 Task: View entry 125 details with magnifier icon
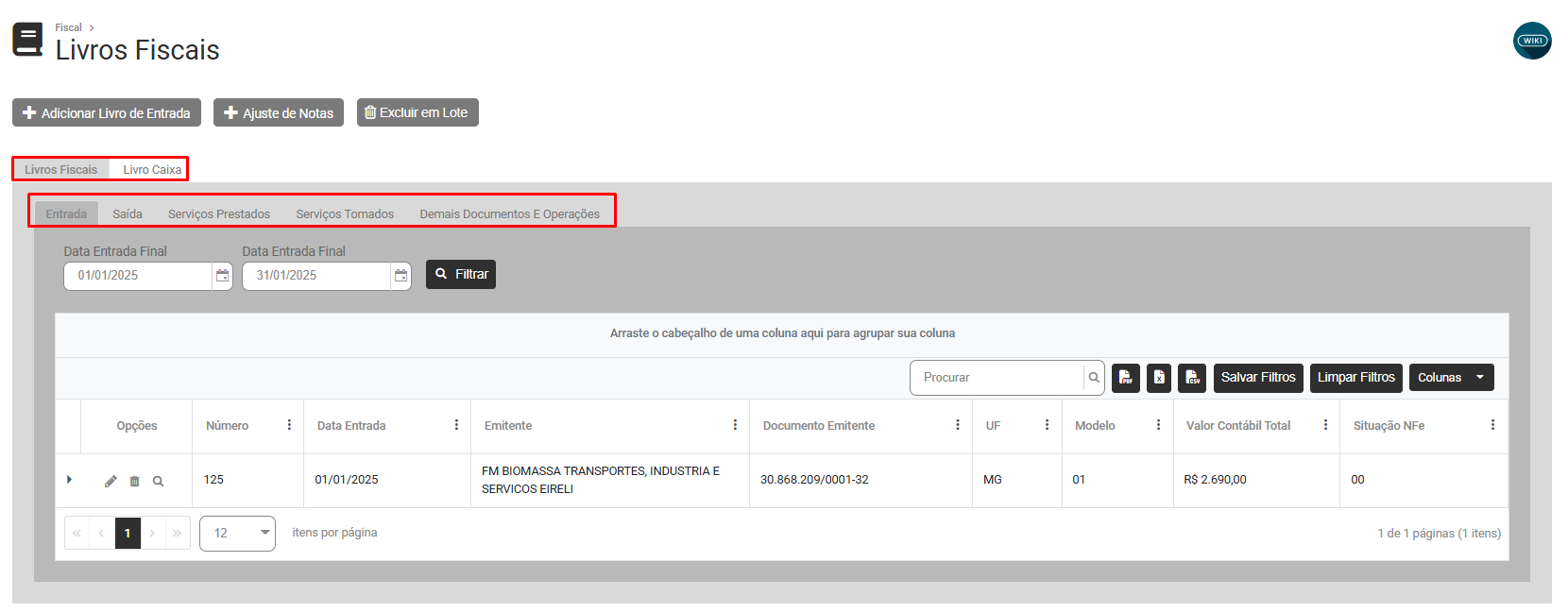click(158, 481)
